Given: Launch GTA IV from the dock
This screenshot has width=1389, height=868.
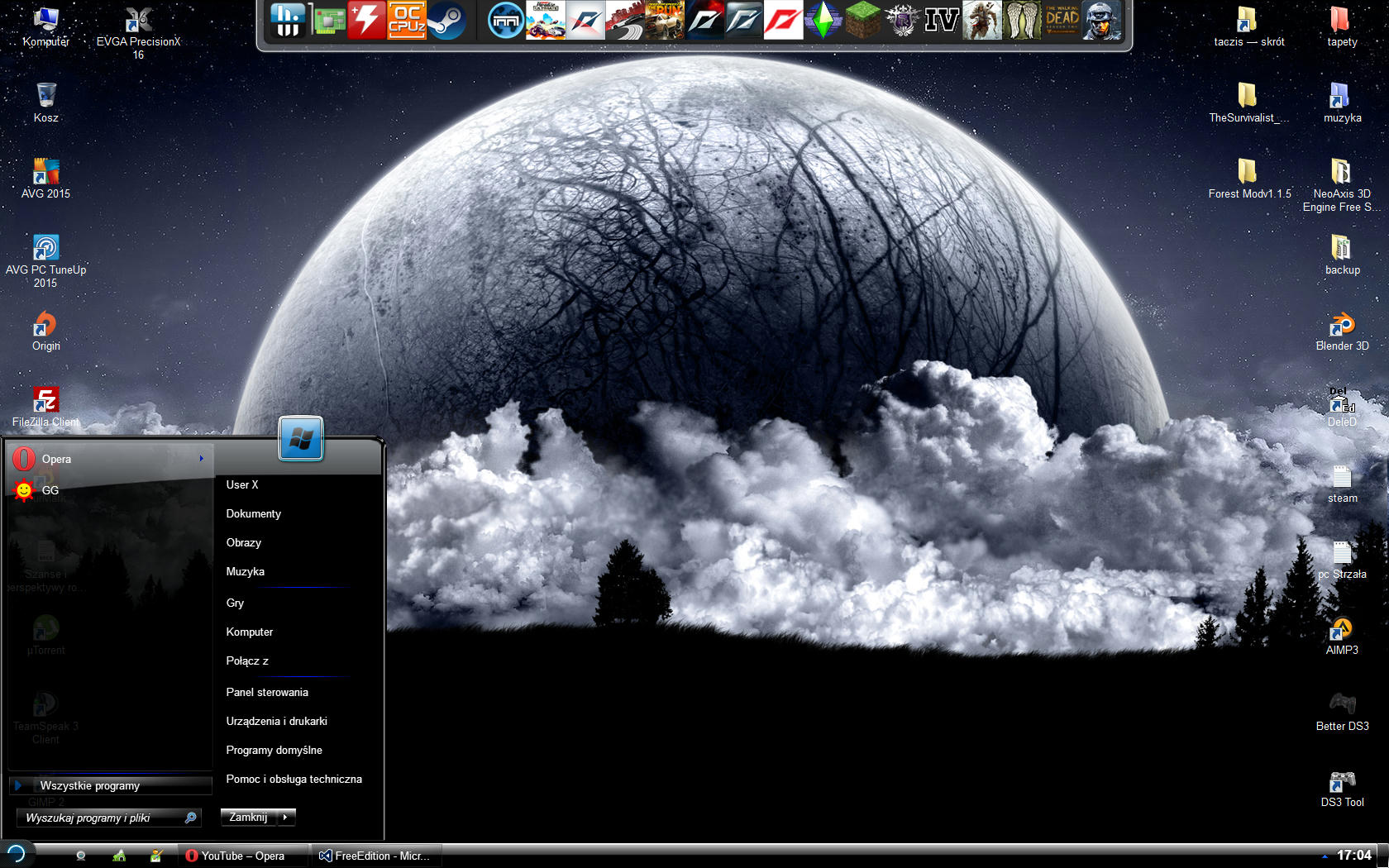Looking at the screenshot, I should point(942,21).
